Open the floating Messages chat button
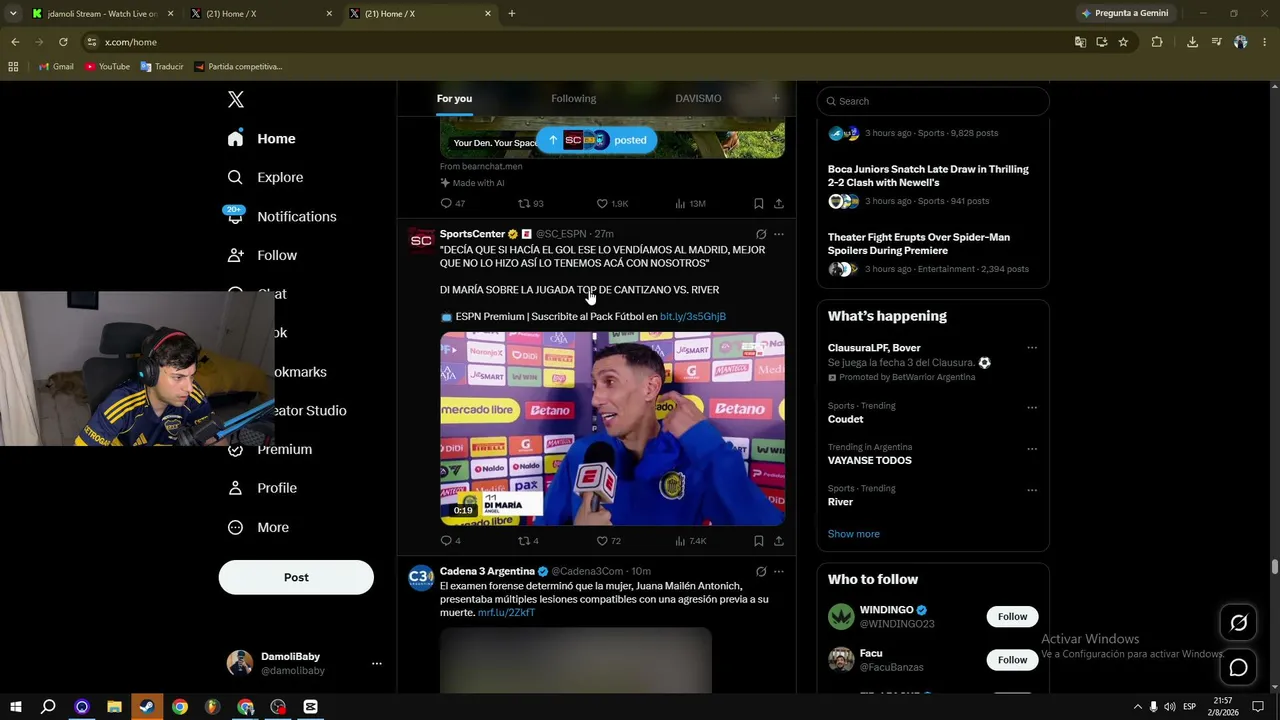The image size is (1280, 720). [1238, 668]
